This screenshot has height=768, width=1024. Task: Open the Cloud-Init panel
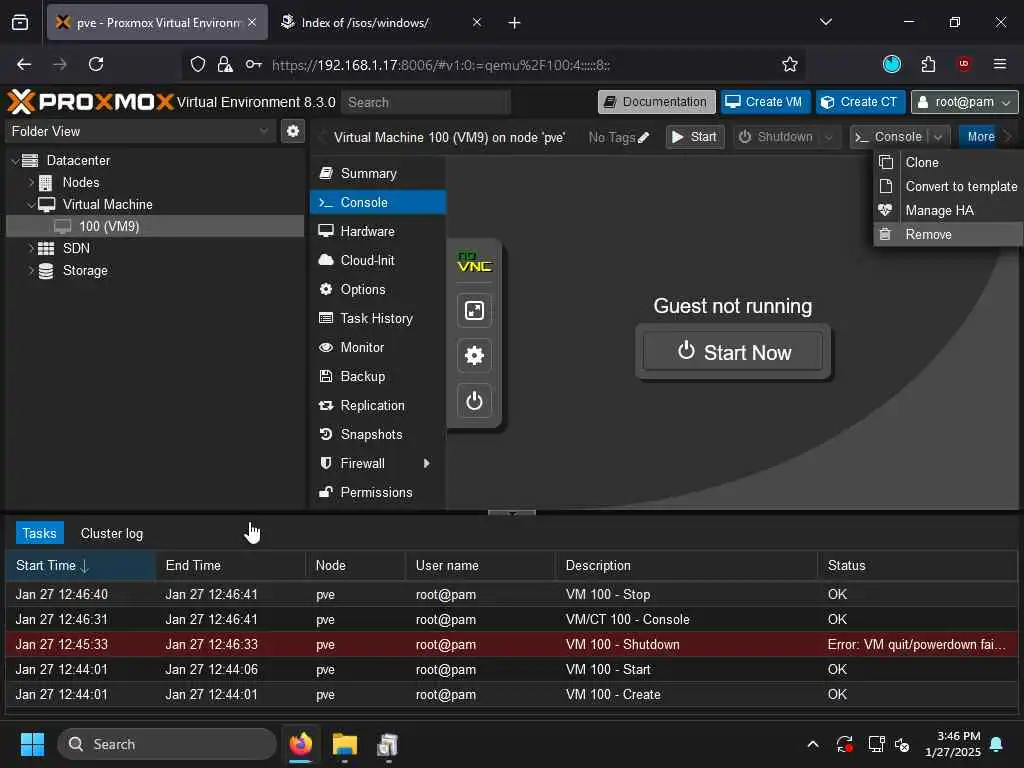pyautogui.click(x=378, y=261)
